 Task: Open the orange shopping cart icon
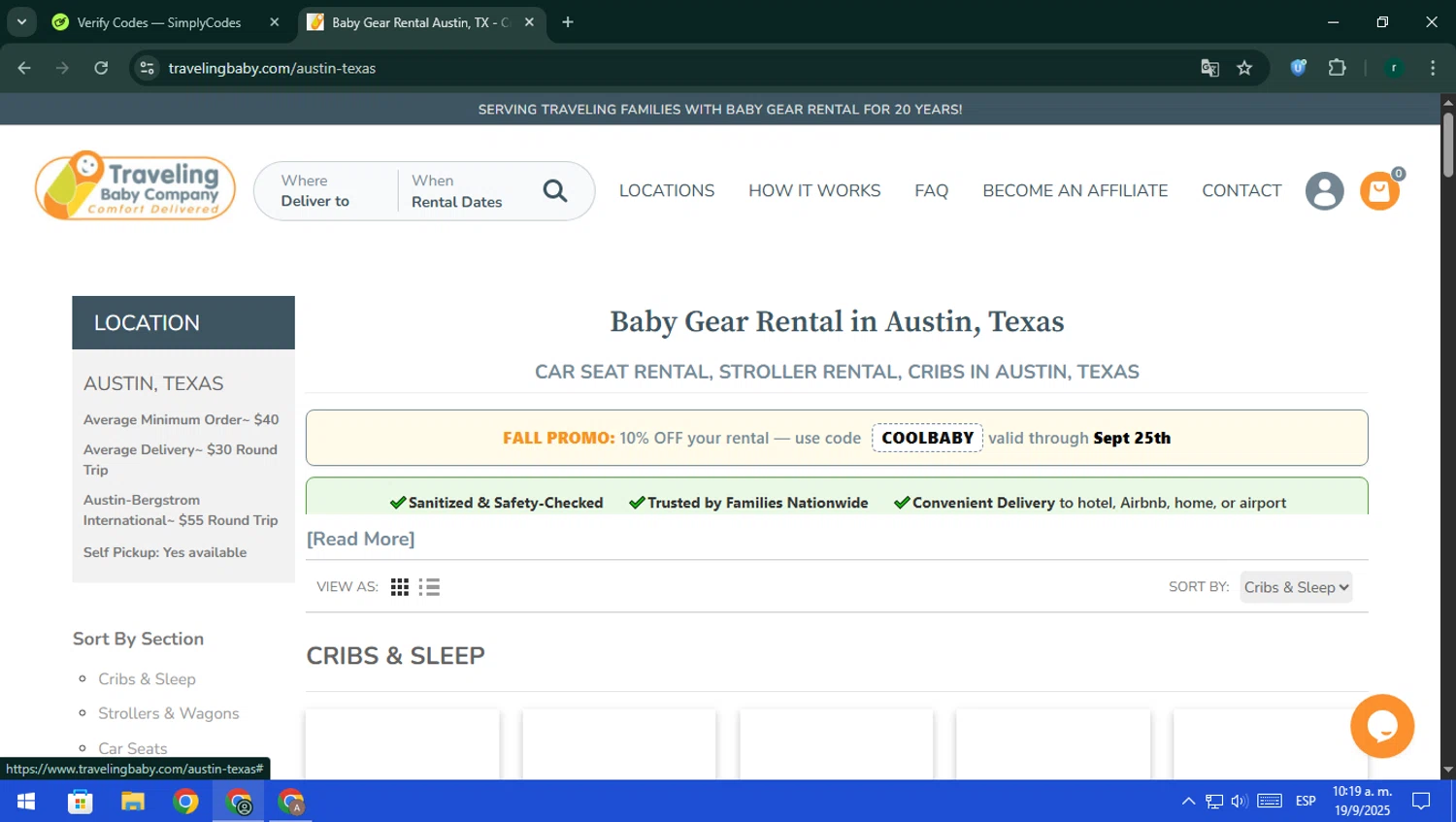click(x=1379, y=191)
